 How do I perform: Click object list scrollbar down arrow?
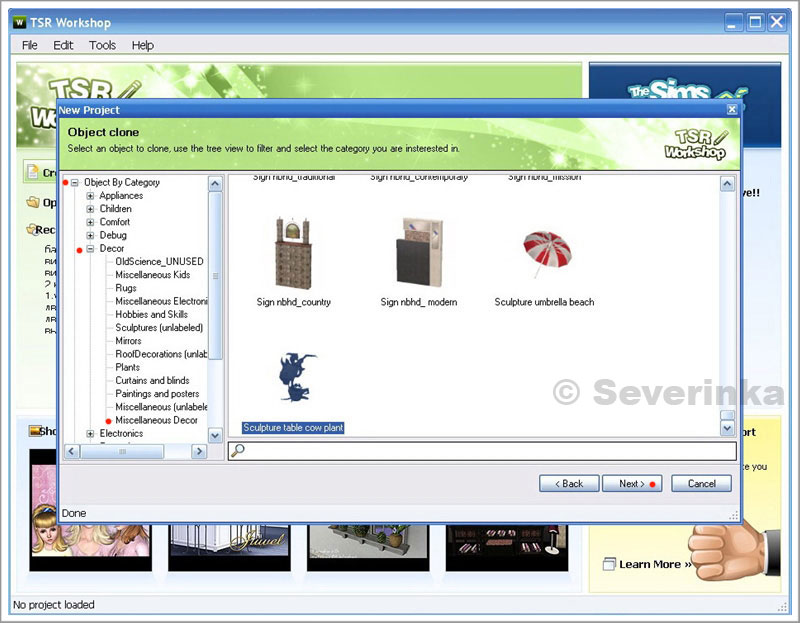point(727,429)
